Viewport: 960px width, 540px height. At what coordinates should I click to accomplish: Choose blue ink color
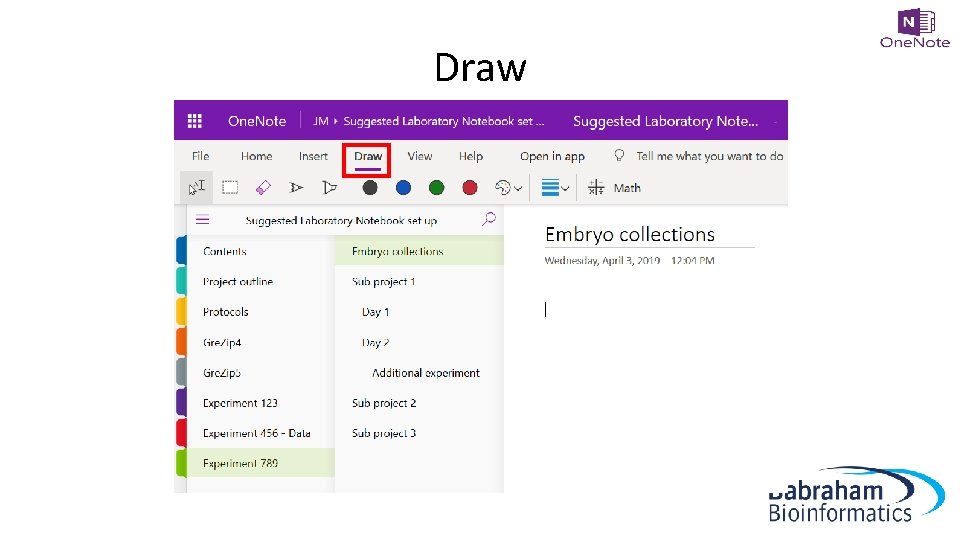[403, 187]
